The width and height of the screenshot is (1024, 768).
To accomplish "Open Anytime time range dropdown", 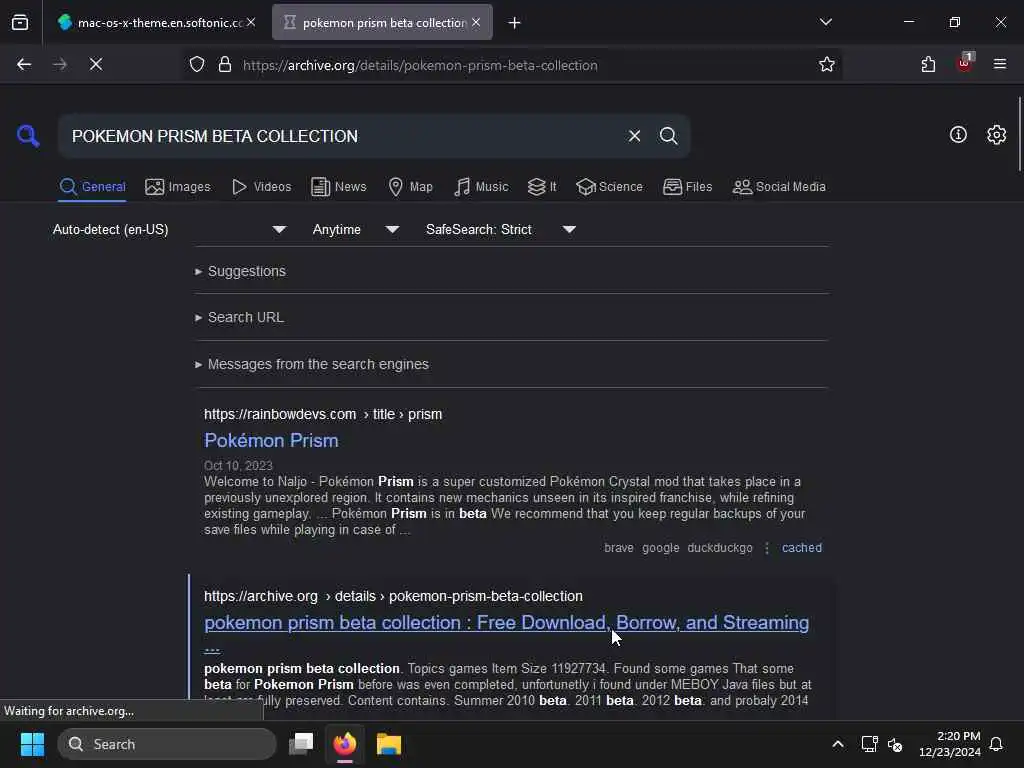I will (355, 229).
